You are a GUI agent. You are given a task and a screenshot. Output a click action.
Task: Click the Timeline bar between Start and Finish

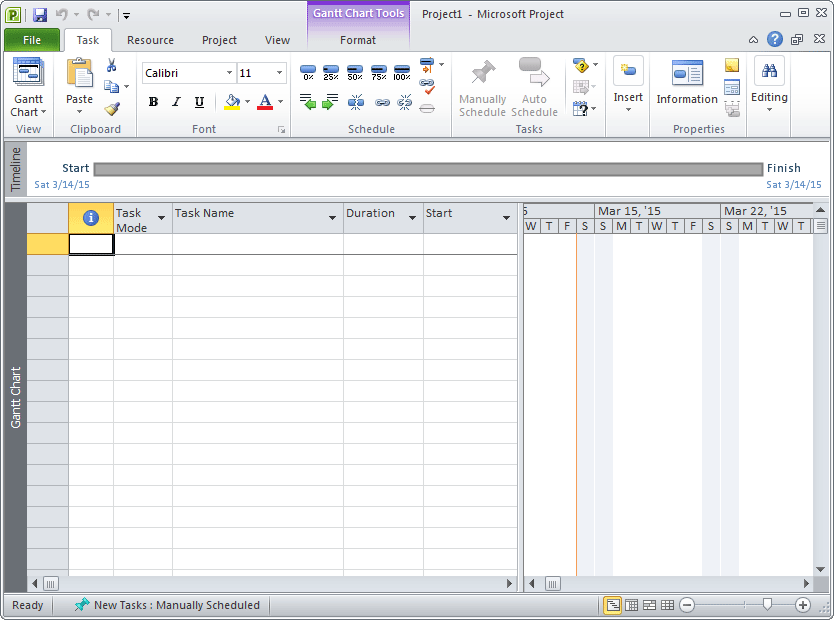pos(428,170)
